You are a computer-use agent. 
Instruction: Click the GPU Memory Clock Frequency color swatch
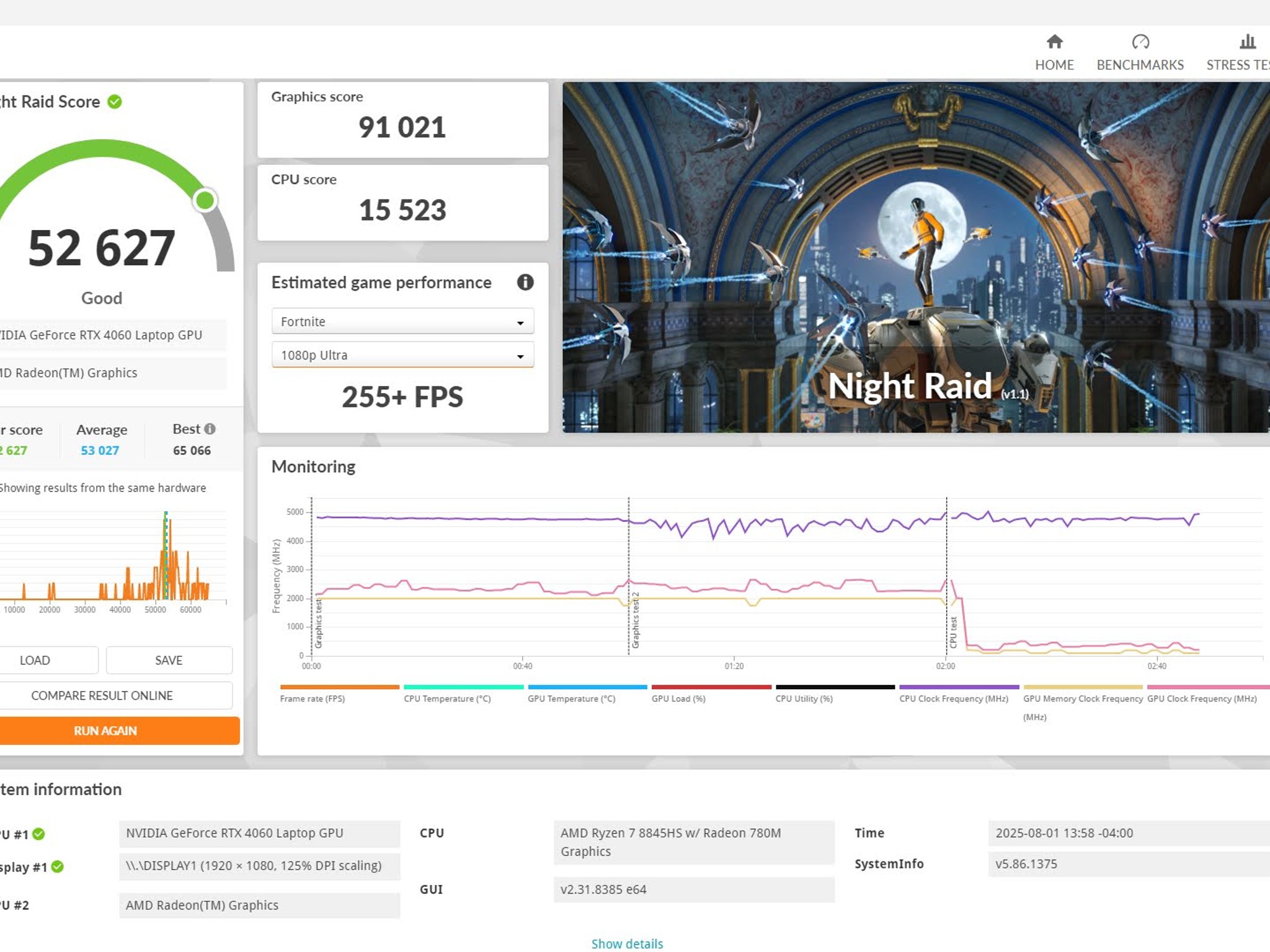pyautogui.click(x=1083, y=687)
